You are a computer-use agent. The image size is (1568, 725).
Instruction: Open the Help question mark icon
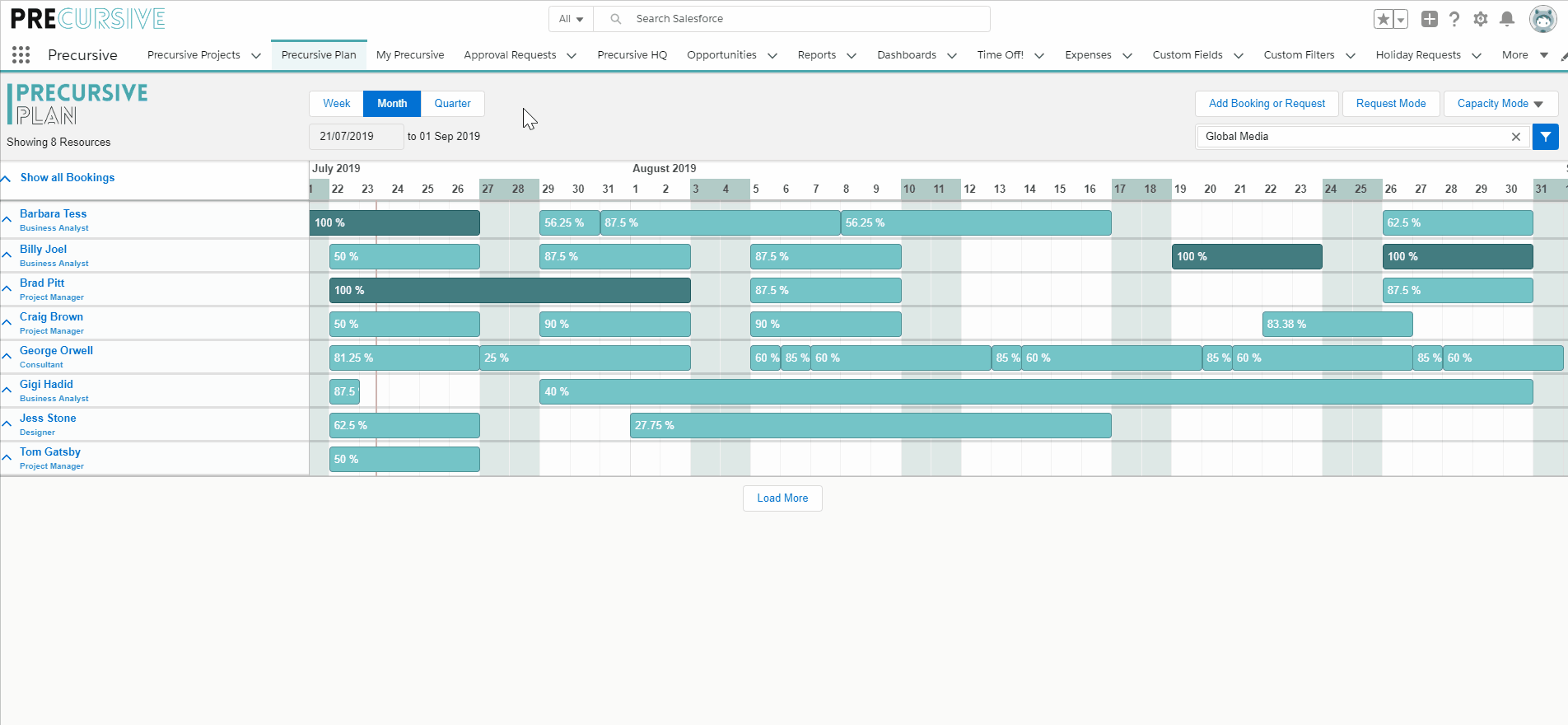[1455, 19]
